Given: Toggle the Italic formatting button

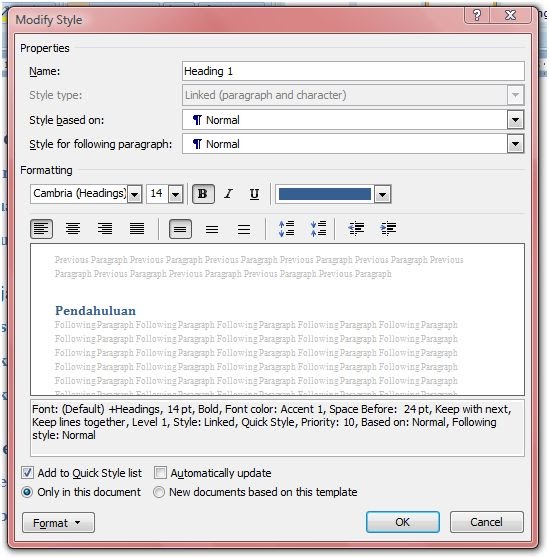Looking at the screenshot, I should [x=229, y=194].
